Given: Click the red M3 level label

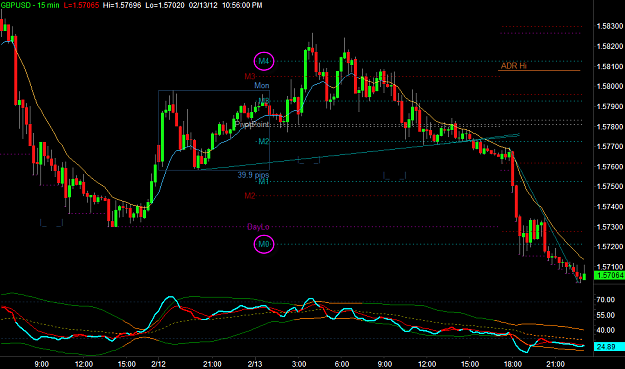Looking at the screenshot, I should [250, 76].
